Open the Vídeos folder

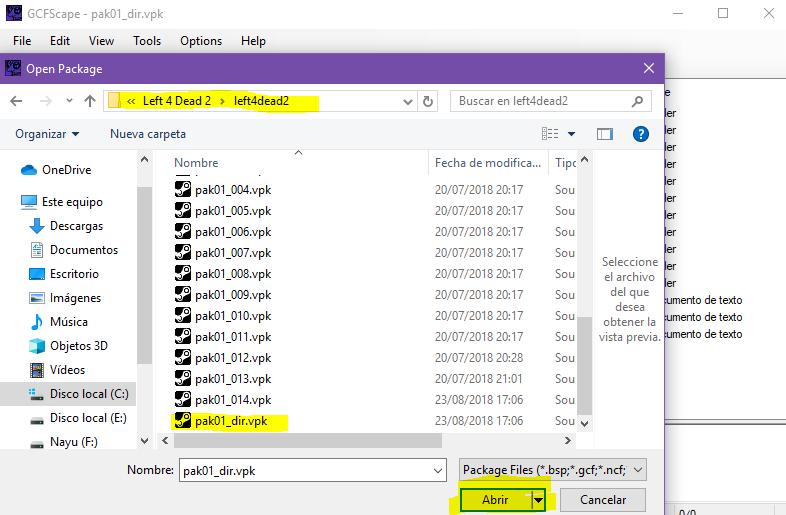(57, 370)
